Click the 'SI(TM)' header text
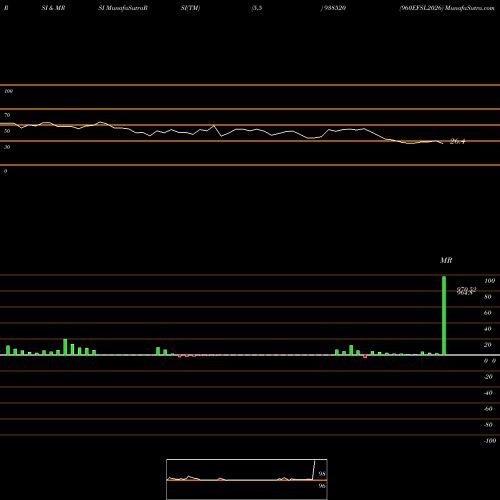 click(x=190, y=8)
